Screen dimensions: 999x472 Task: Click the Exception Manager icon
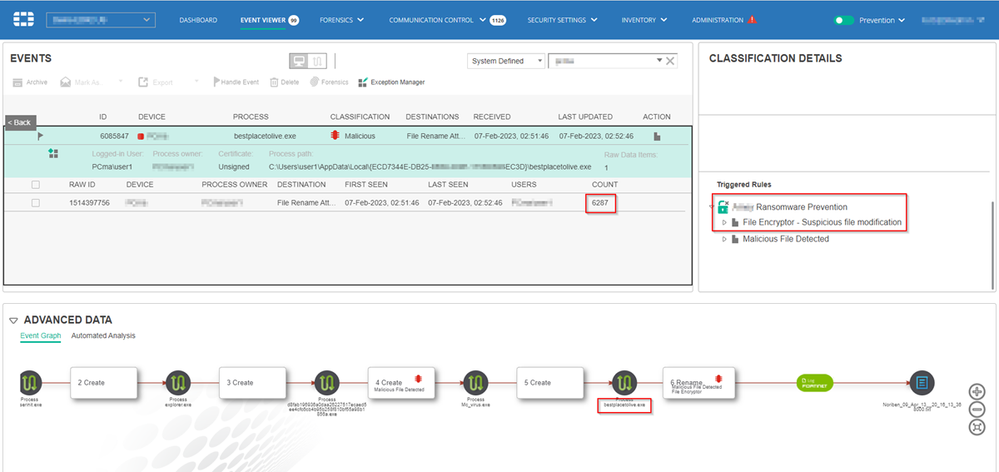click(x=362, y=82)
